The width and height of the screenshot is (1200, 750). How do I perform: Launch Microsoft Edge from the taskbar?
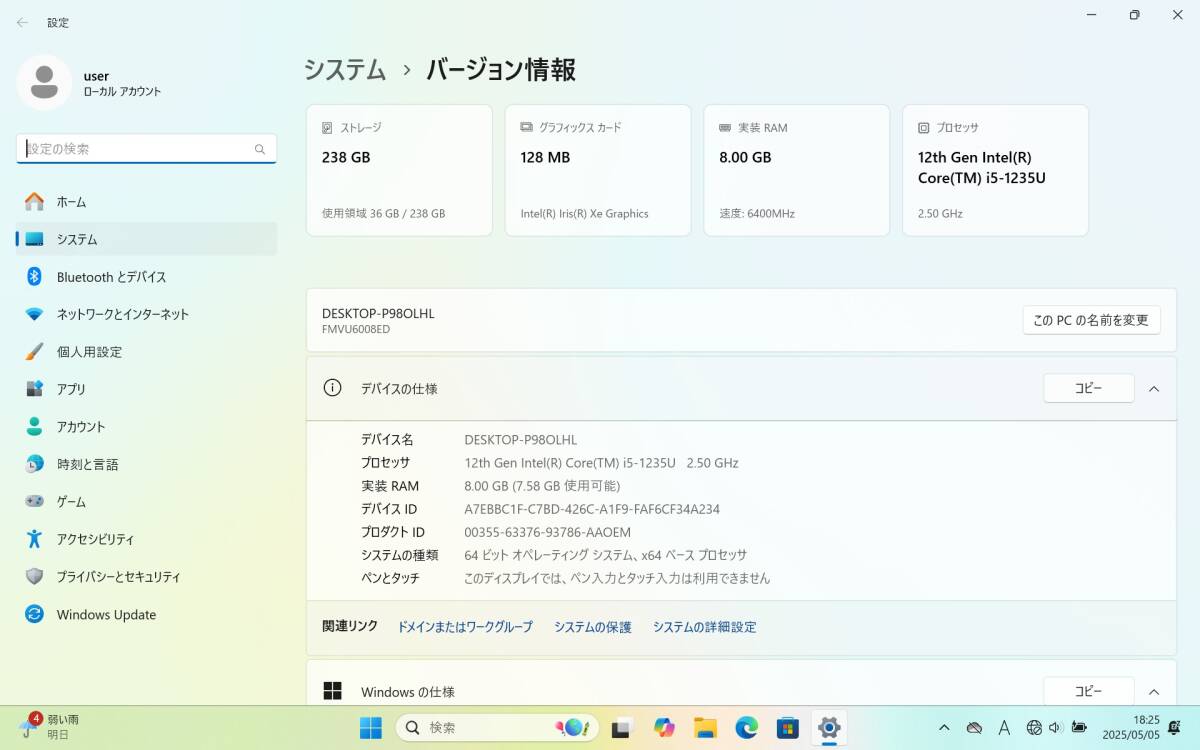(x=746, y=727)
